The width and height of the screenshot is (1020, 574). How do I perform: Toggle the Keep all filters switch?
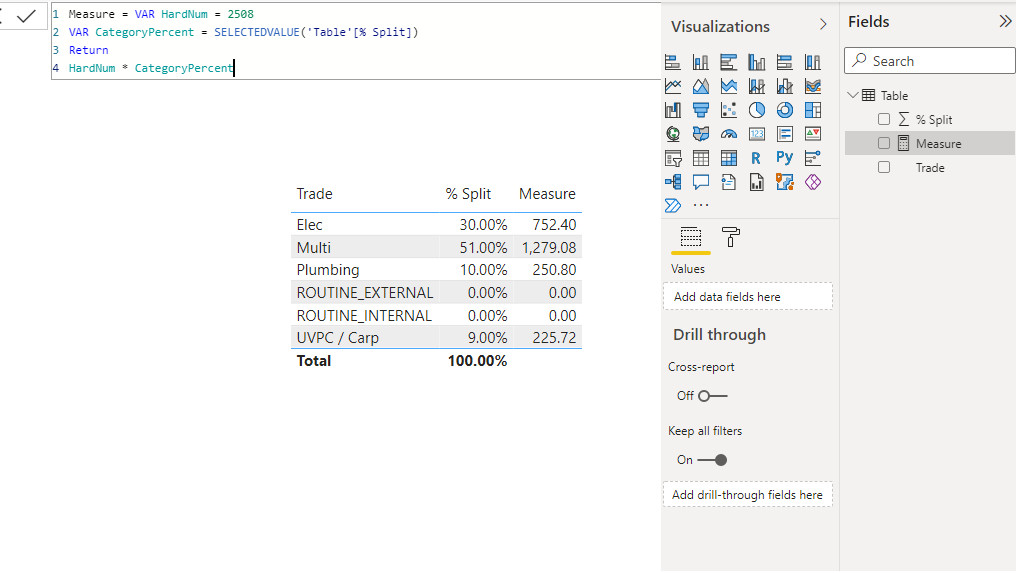coord(712,460)
